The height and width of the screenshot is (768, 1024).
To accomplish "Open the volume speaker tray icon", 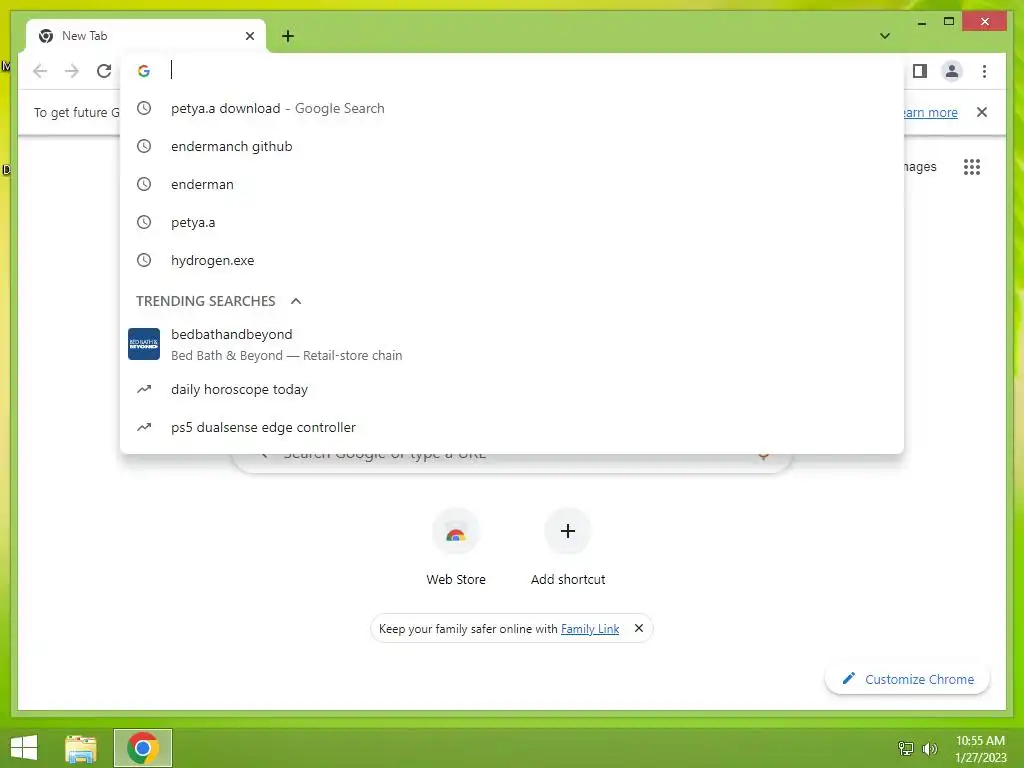I will [930, 748].
